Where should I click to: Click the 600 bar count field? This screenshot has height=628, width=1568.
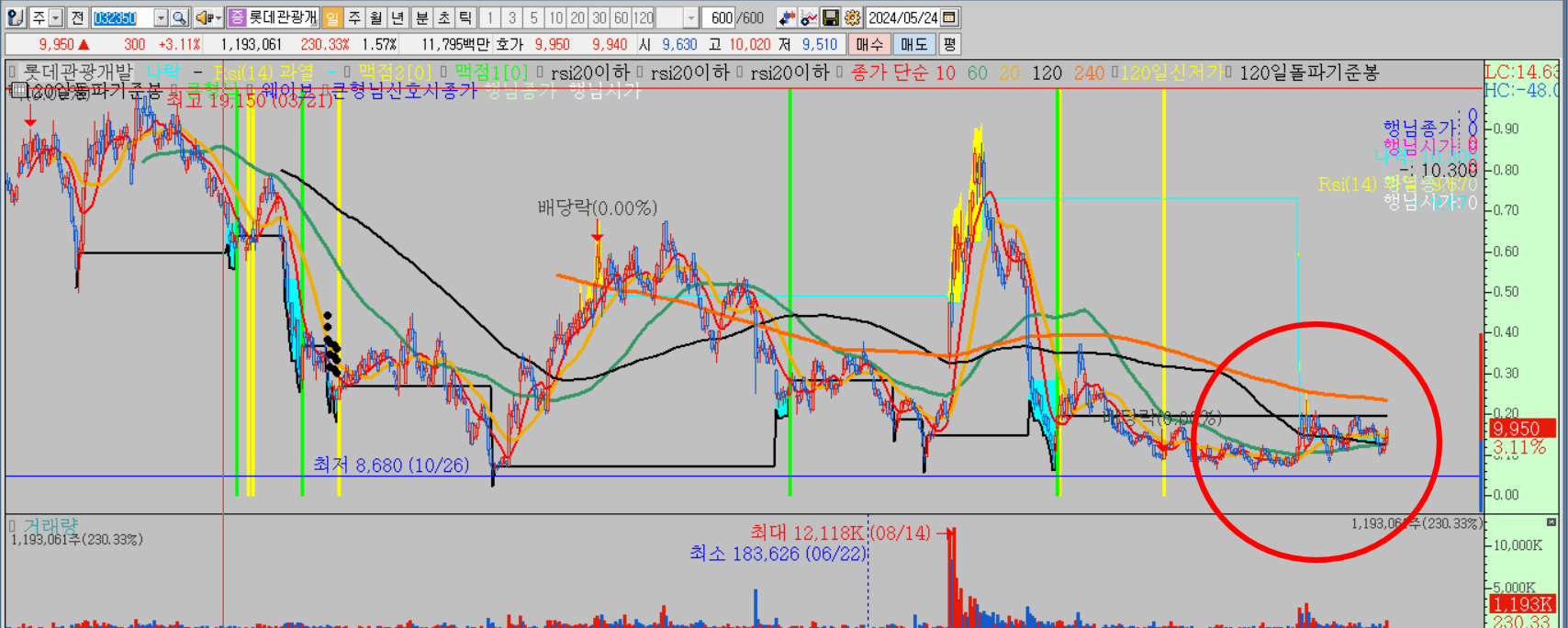[x=722, y=17]
